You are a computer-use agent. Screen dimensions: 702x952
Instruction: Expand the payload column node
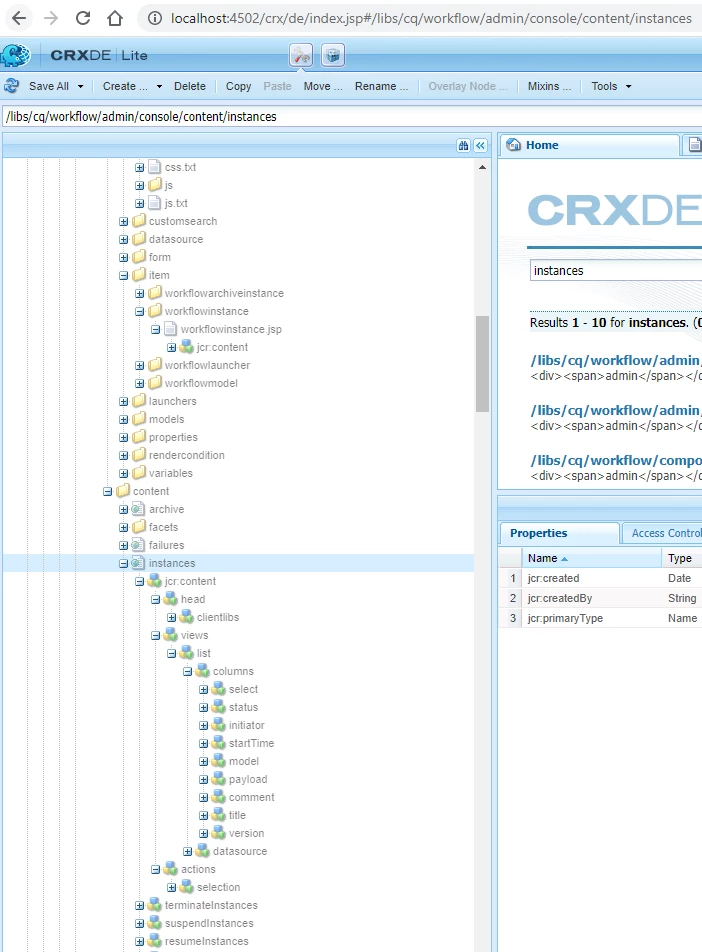(x=203, y=780)
